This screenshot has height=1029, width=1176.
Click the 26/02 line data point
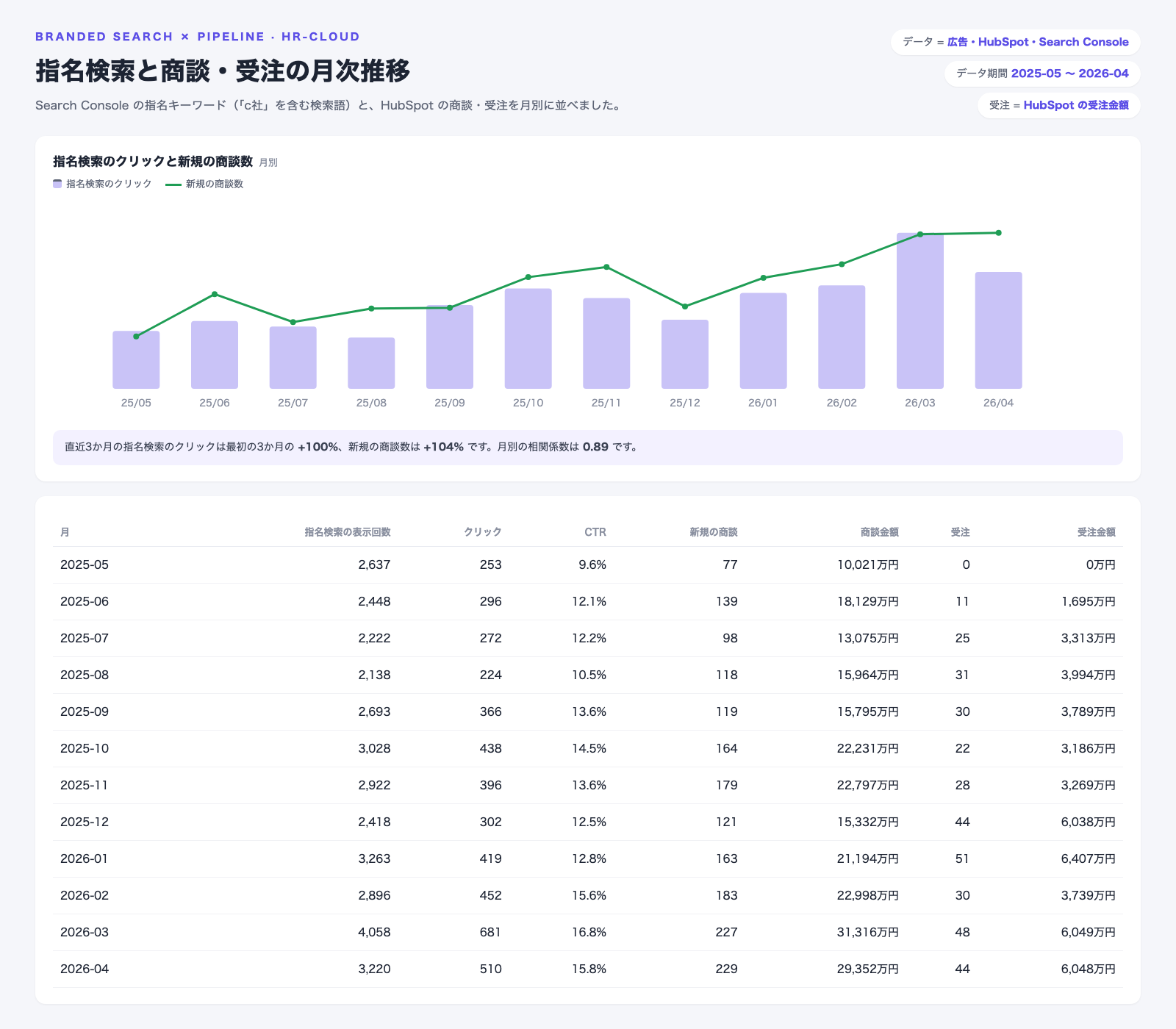pos(842,264)
